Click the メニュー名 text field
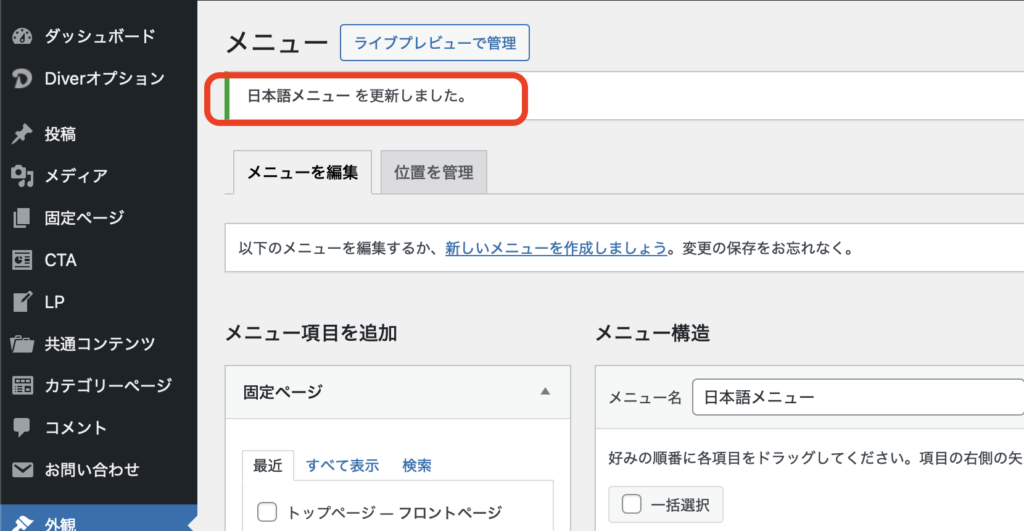The width and height of the screenshot is (1024, 531). click(x=855, y=397)
